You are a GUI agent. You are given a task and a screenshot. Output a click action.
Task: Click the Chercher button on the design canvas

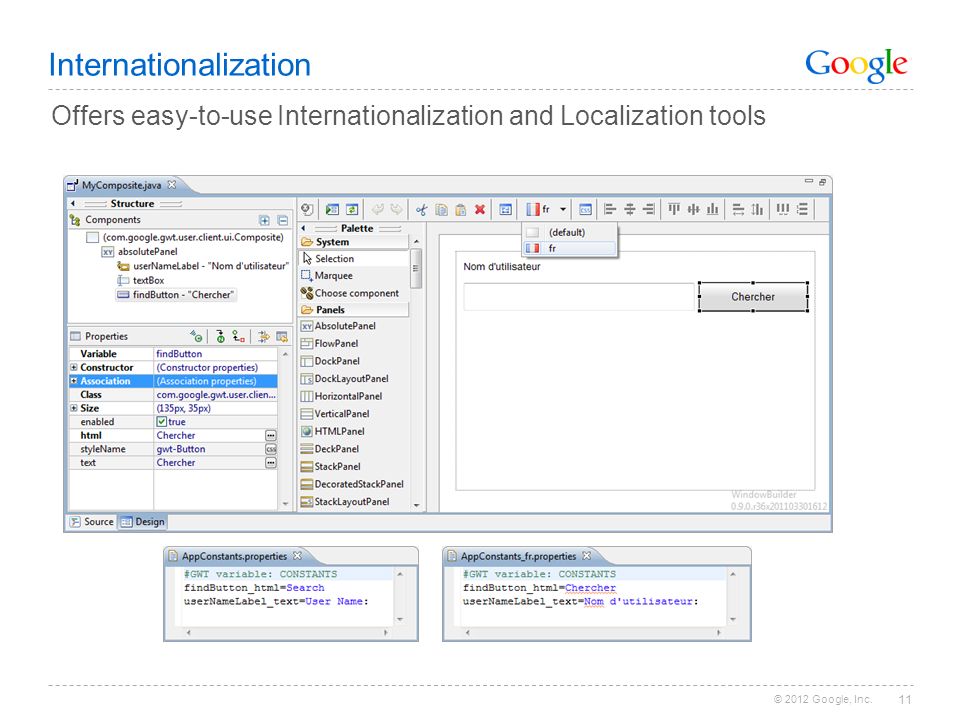pos(753,297)
